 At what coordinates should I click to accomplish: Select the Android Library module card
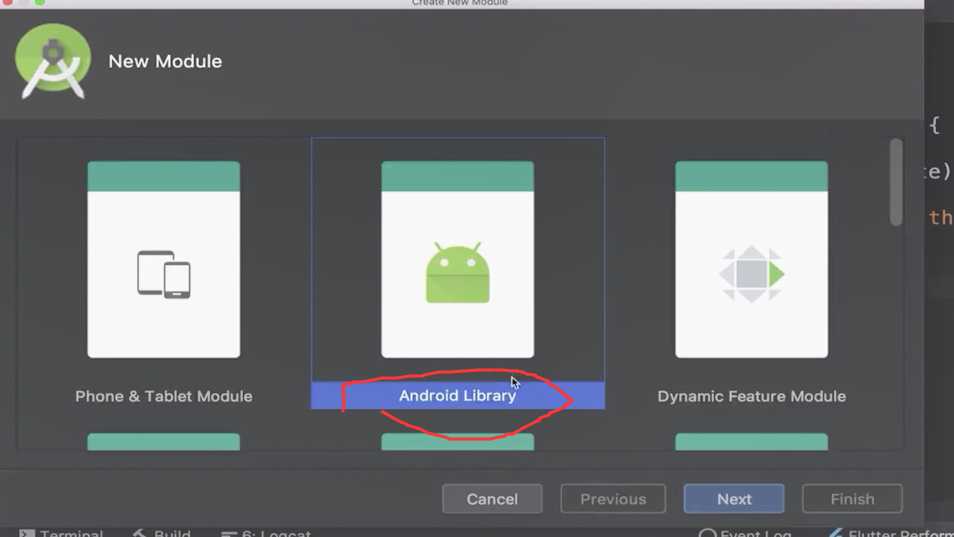point(458,273)
